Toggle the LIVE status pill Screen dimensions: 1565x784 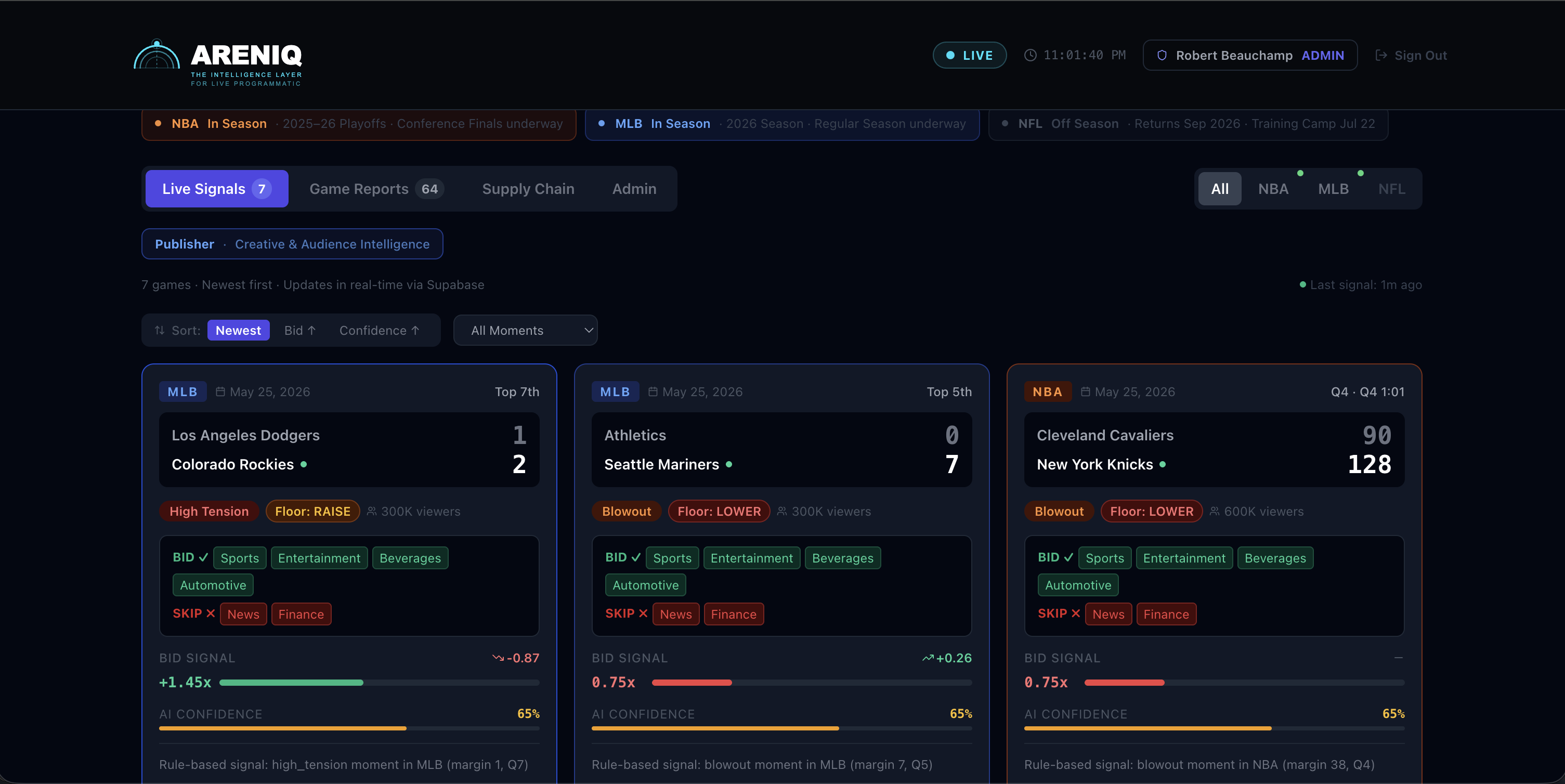tap(970, 55)
